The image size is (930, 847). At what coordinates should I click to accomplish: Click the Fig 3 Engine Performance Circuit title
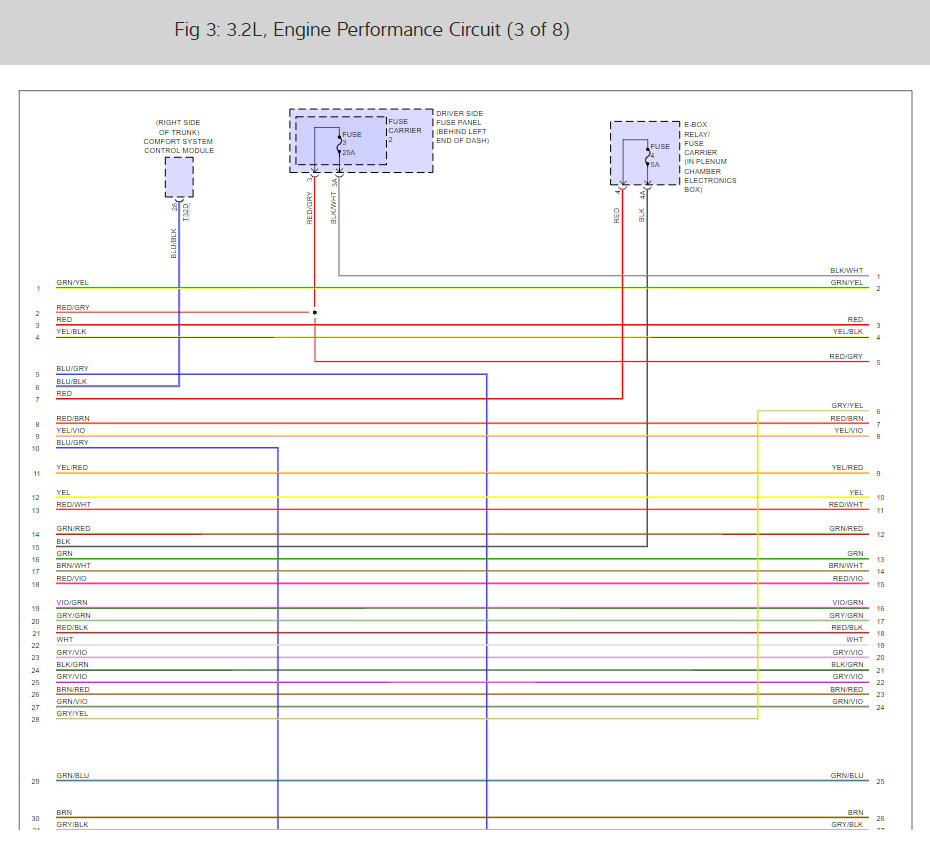point(372,30)
